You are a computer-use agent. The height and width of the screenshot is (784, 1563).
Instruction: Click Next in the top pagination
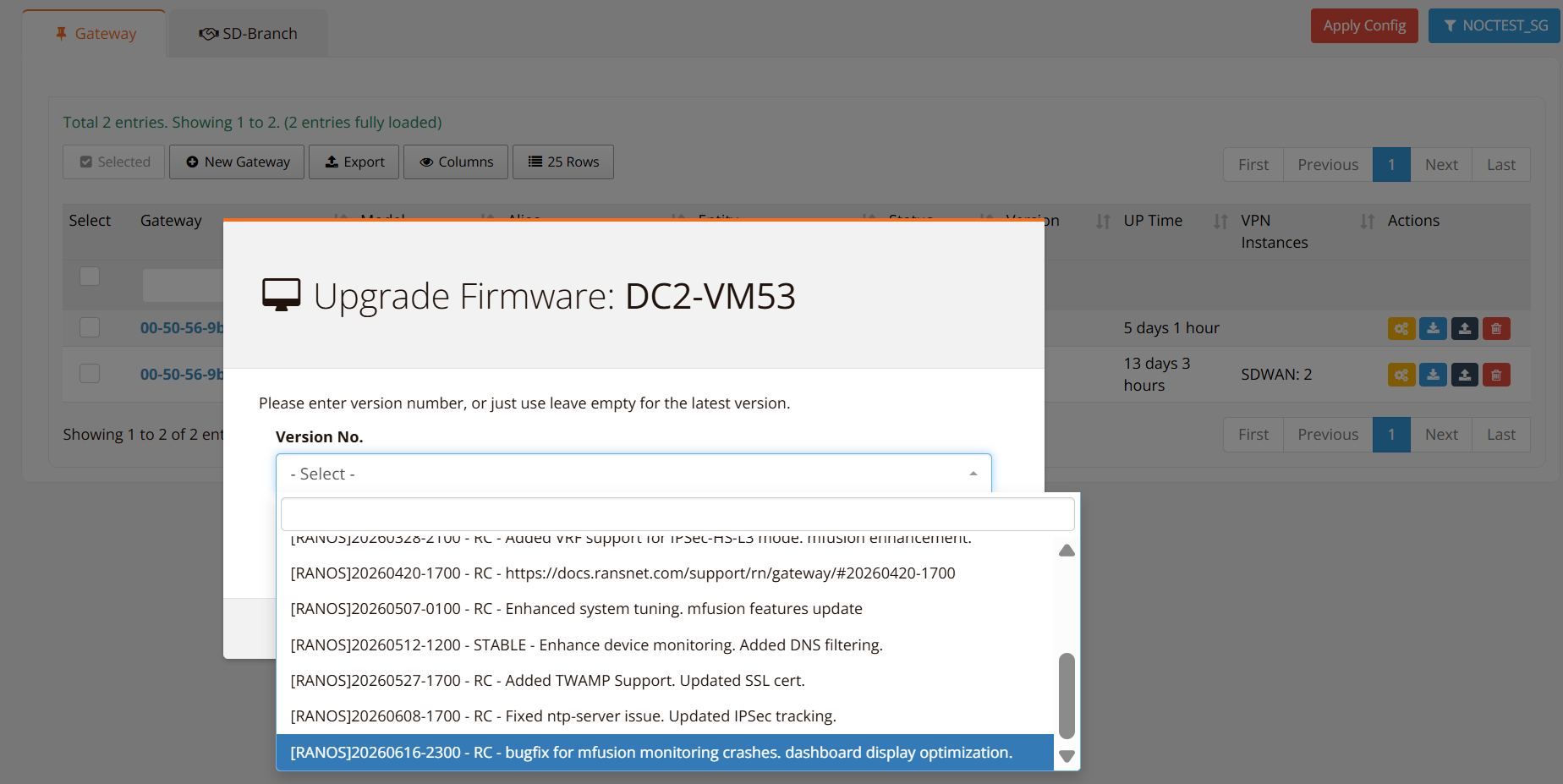tap(1441, 165)
